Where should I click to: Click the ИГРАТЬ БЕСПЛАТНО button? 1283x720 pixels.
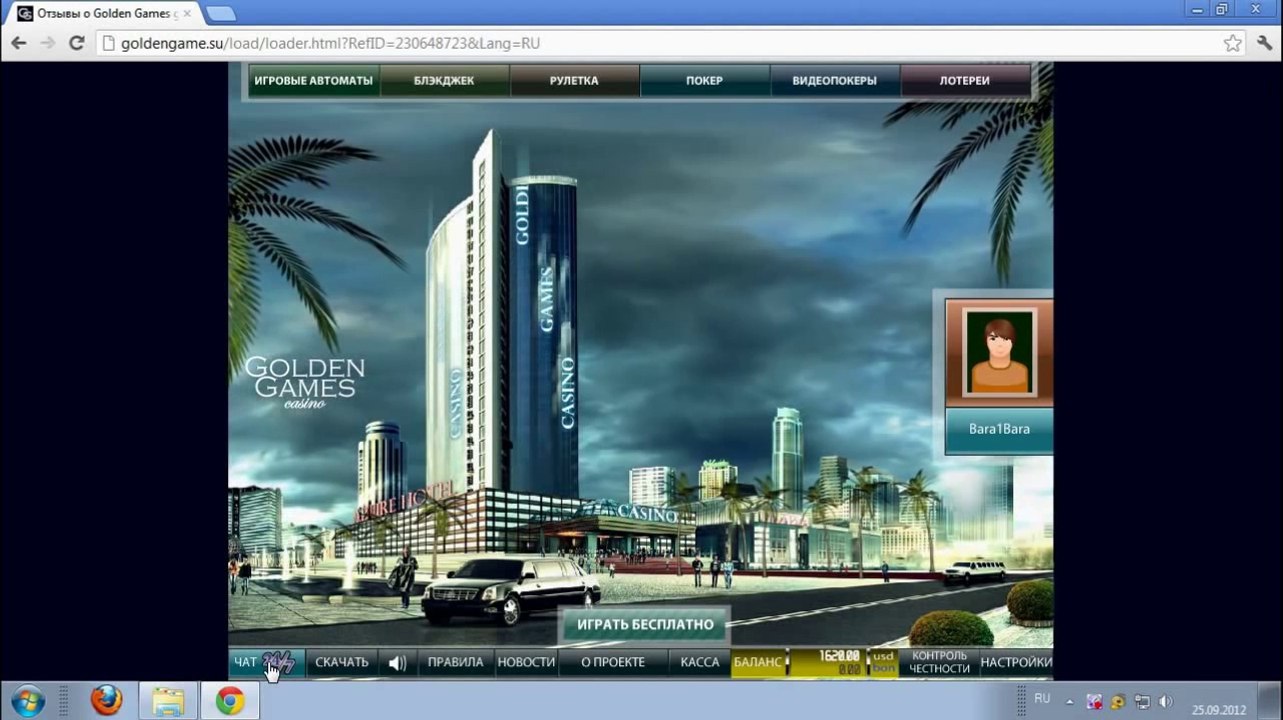pyautogui.click(x=645, y=625)
